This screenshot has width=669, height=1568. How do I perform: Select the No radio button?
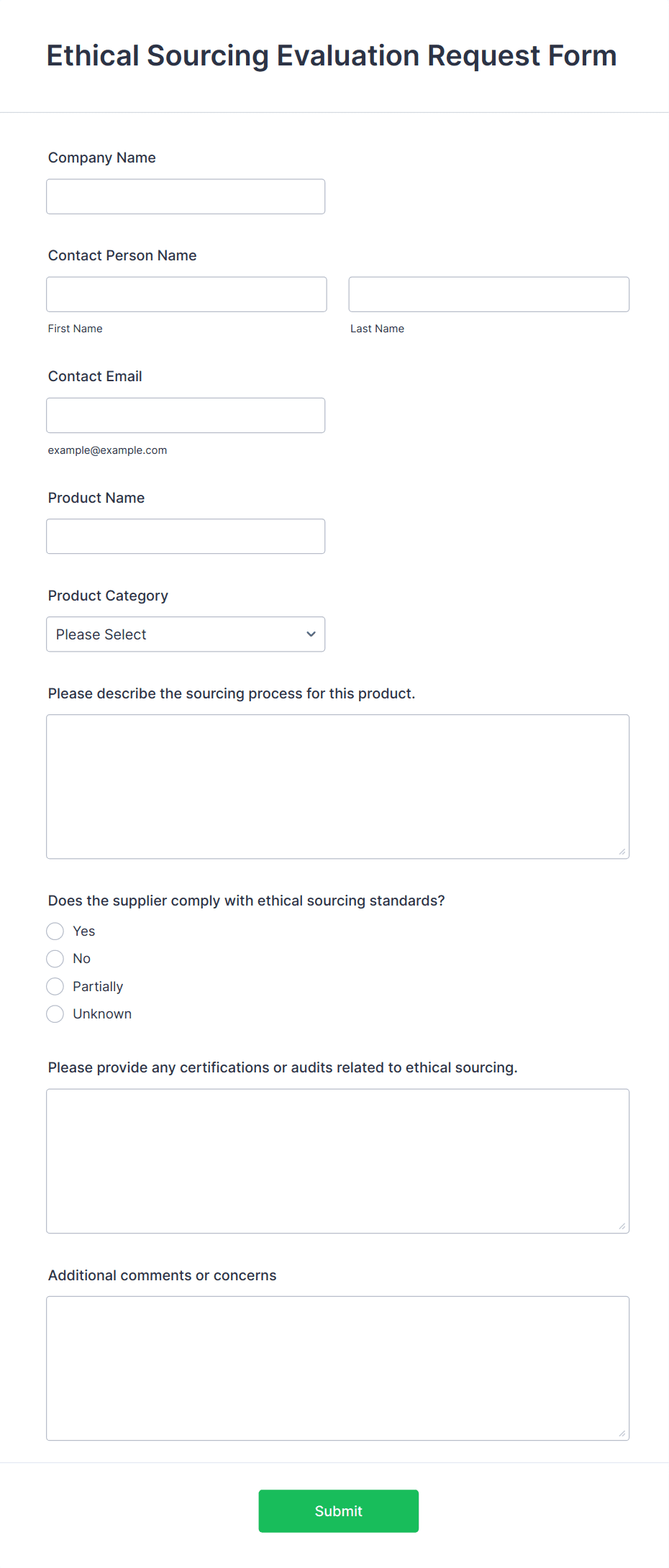coord(55,959)
